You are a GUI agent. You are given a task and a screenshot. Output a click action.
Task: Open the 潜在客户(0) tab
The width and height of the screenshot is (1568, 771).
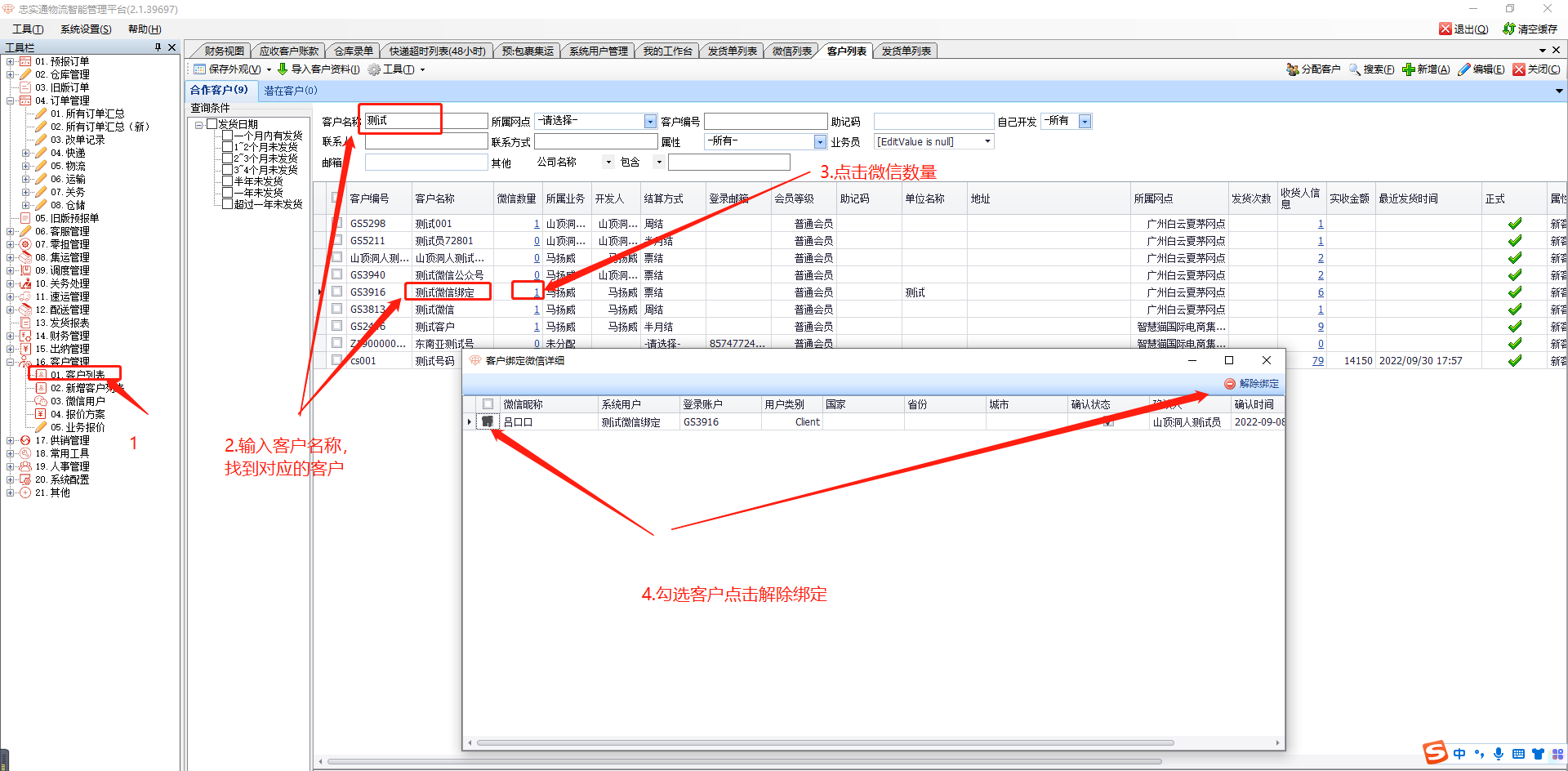click(x=290, y=91)
